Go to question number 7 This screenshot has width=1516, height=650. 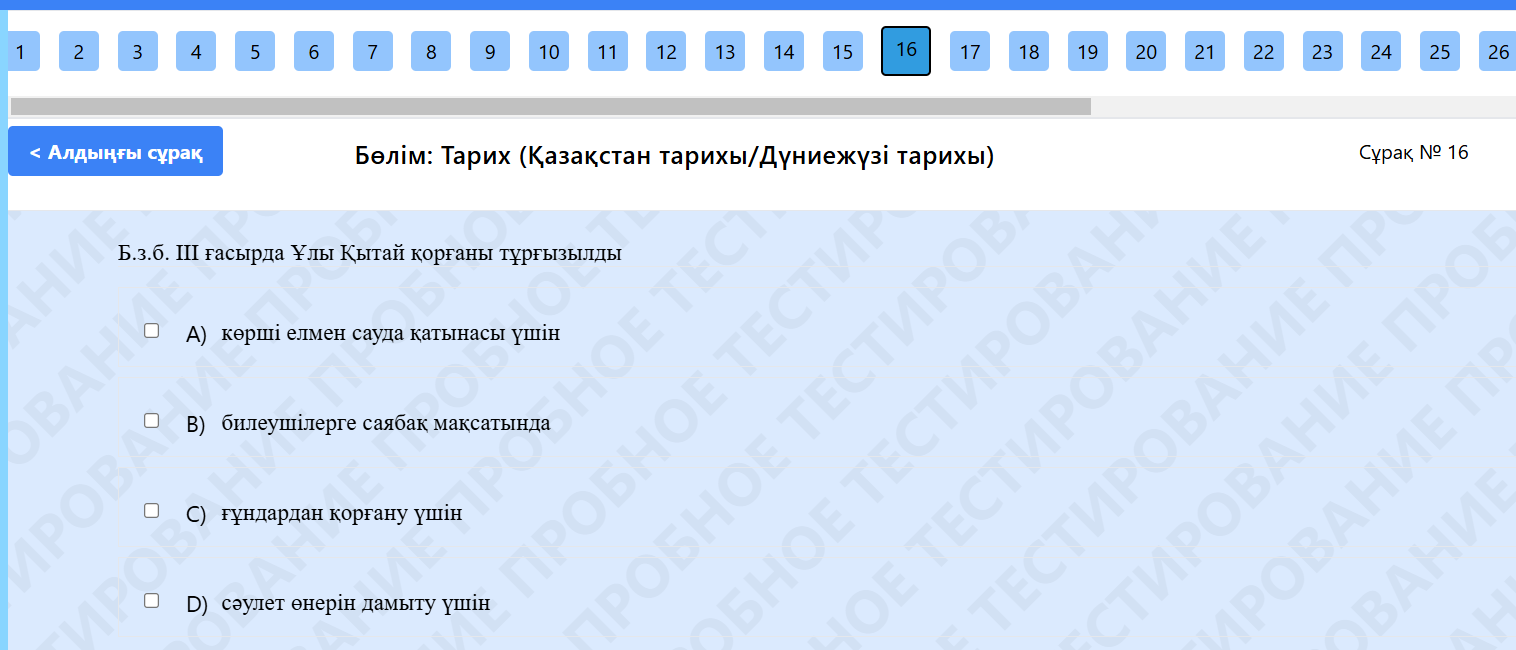[373, 51]
